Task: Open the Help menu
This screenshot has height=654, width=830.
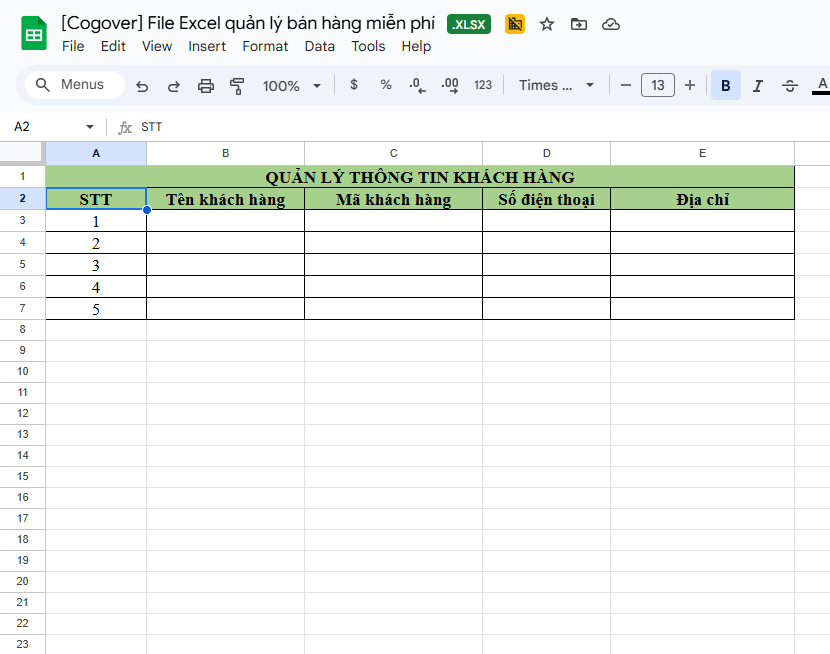Action: pos(416,47)
